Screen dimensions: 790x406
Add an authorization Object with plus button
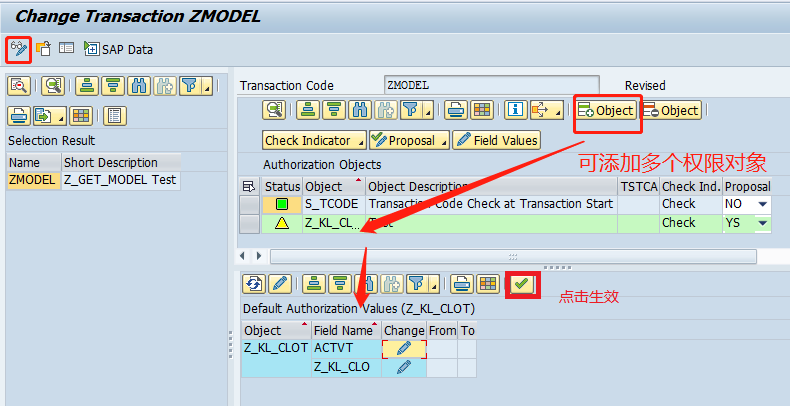[x=606, y=110]
